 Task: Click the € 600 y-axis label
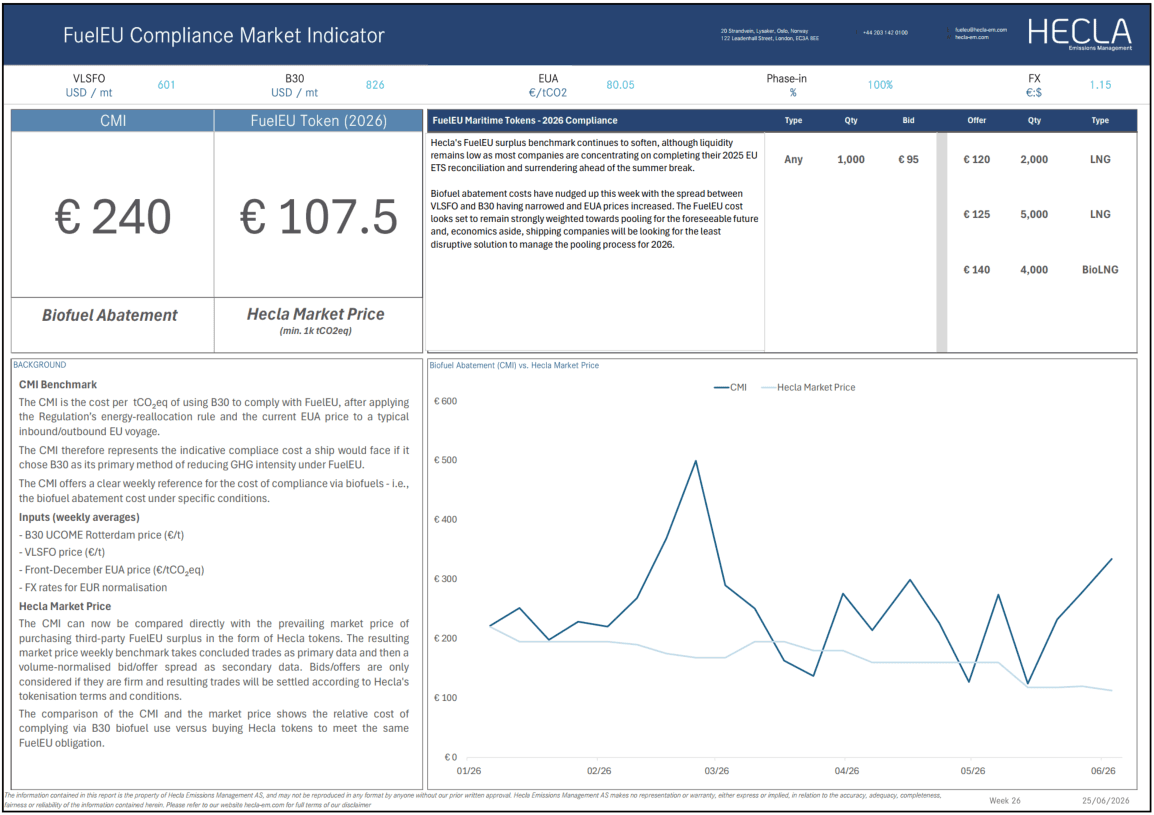pos(445,401)
